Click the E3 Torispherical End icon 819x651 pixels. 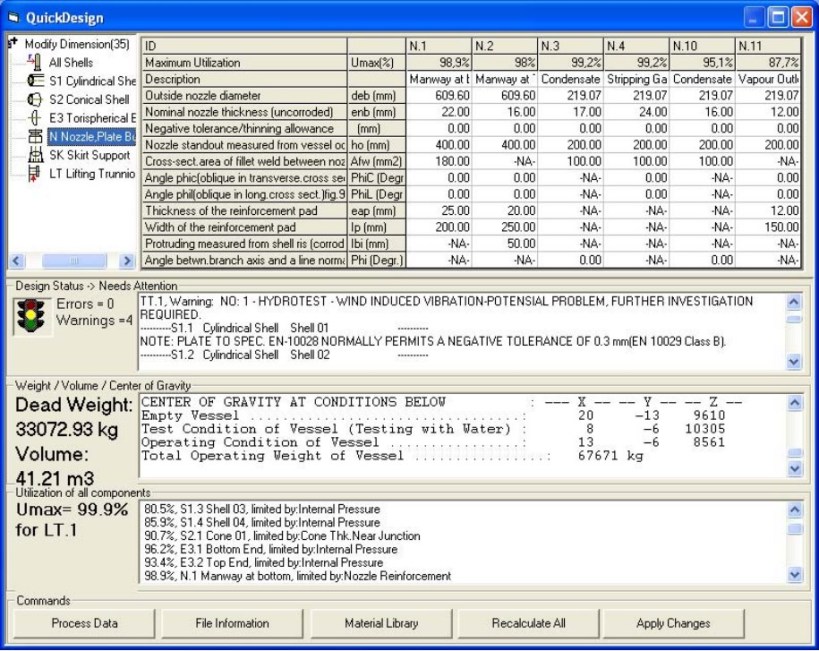point(35,118)
